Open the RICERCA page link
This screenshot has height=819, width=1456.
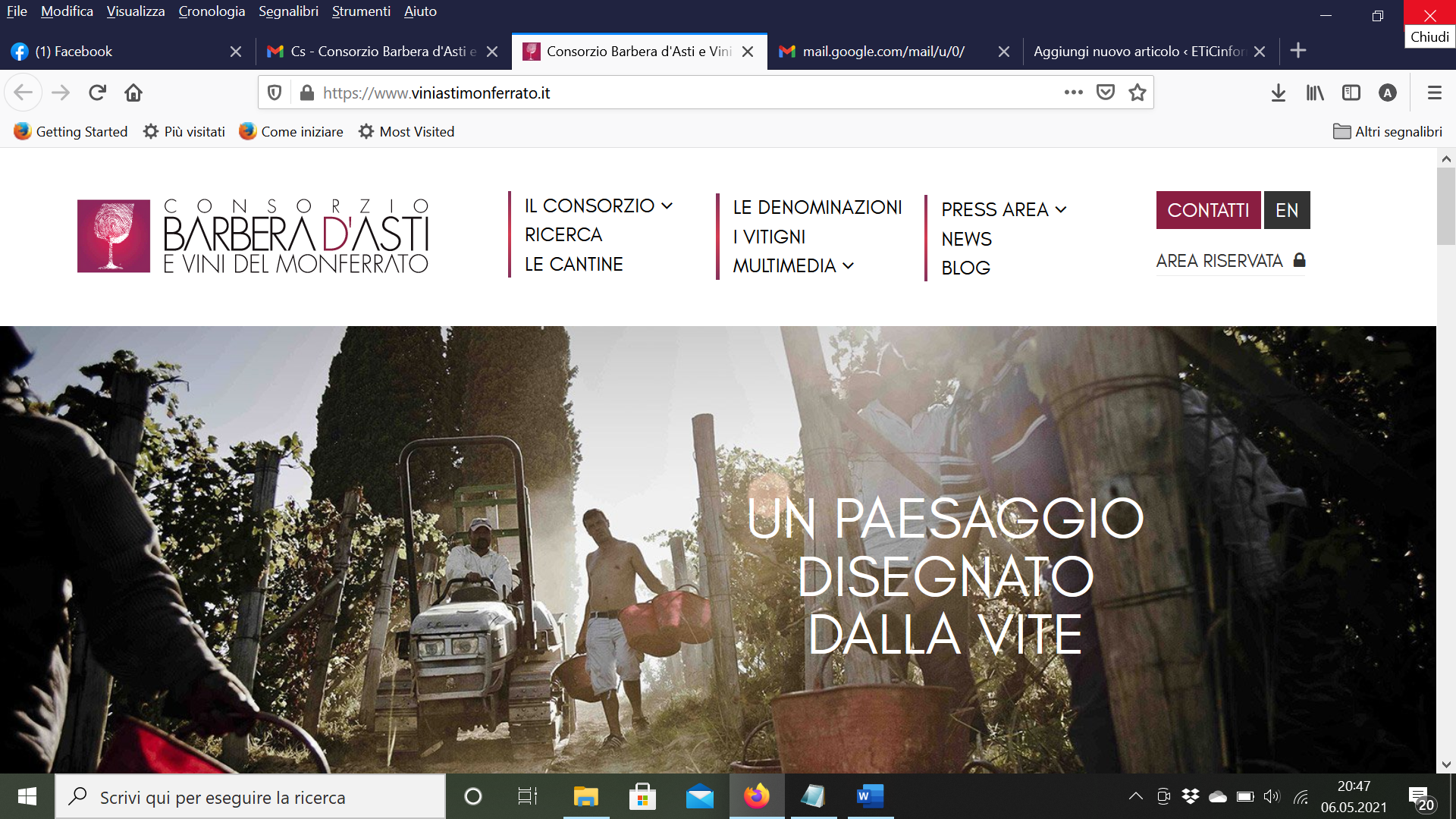(563, 234)
